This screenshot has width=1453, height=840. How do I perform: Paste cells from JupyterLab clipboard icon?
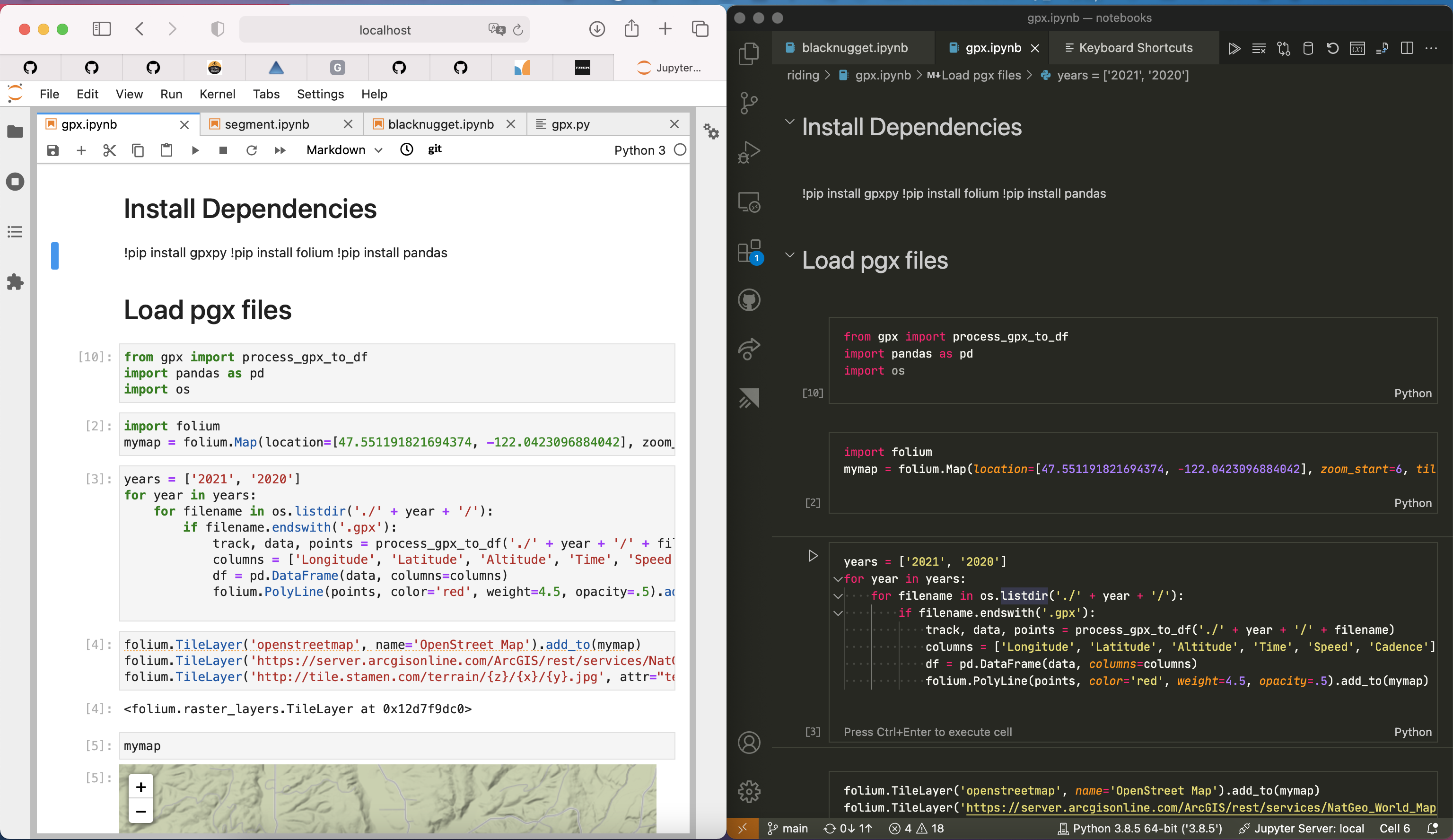tap(166, 150)
